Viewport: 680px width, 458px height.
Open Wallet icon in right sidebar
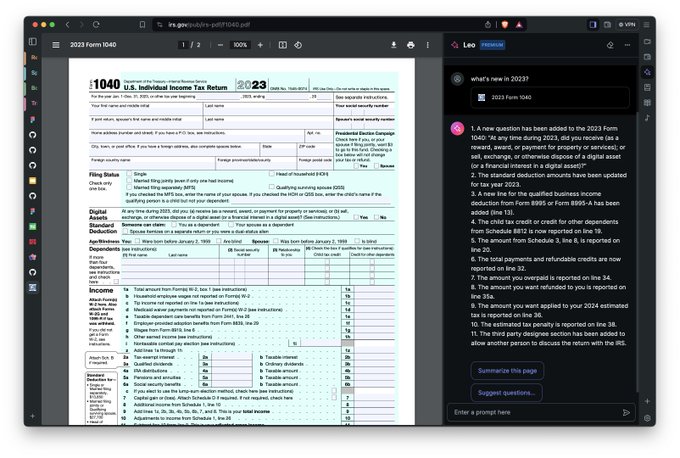pyautogui.click(x=647, y=57)
